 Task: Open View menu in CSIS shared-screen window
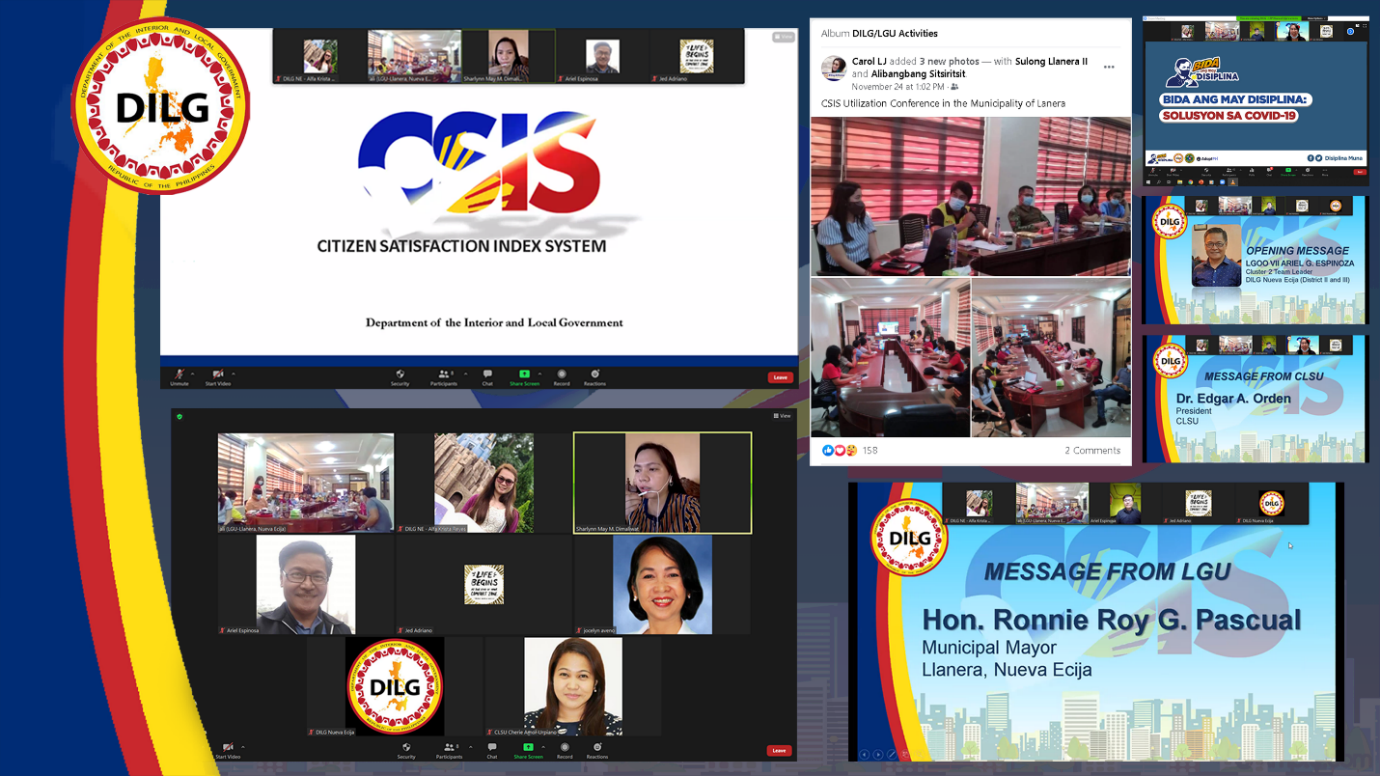(783, 37)
